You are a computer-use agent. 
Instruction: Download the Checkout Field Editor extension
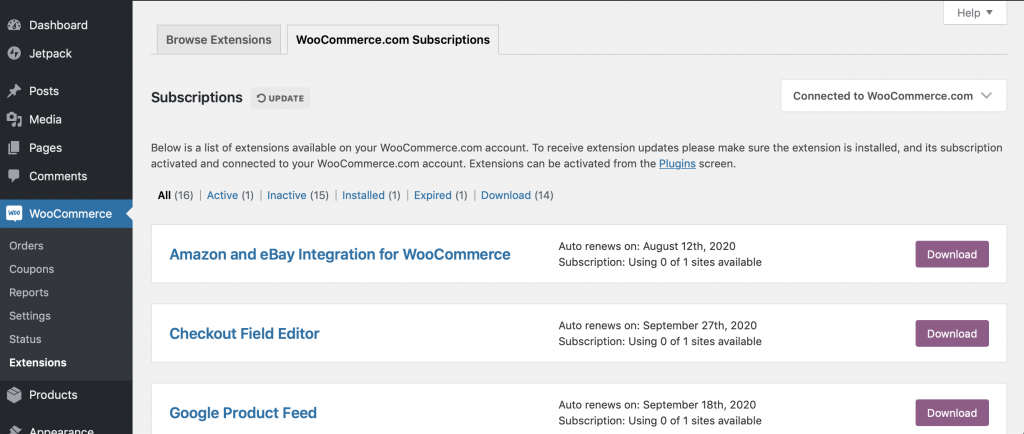click(x=951, y=334)
